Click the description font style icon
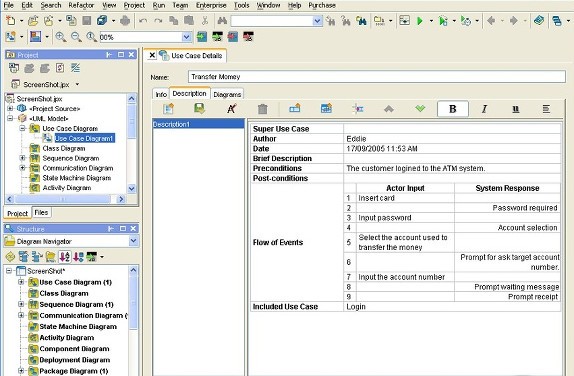The image size is (574, 376). pos(232,109)
